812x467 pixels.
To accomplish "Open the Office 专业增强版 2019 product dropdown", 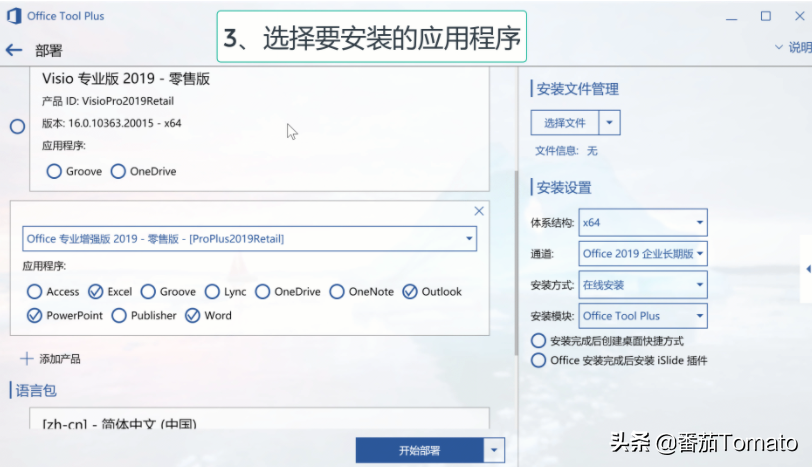I will coord(249,239).
